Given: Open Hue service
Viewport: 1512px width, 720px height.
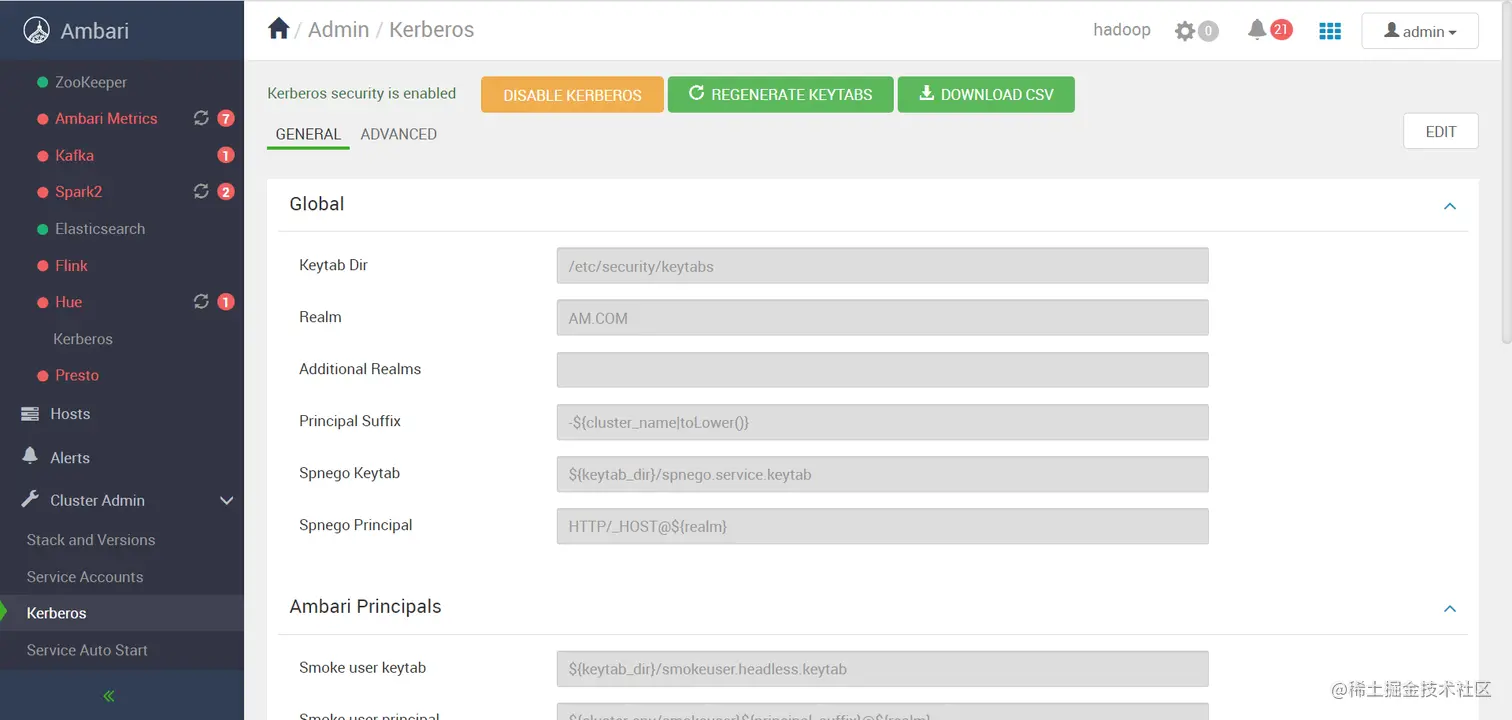Looking at the screenshot, I should click(68, 301).
